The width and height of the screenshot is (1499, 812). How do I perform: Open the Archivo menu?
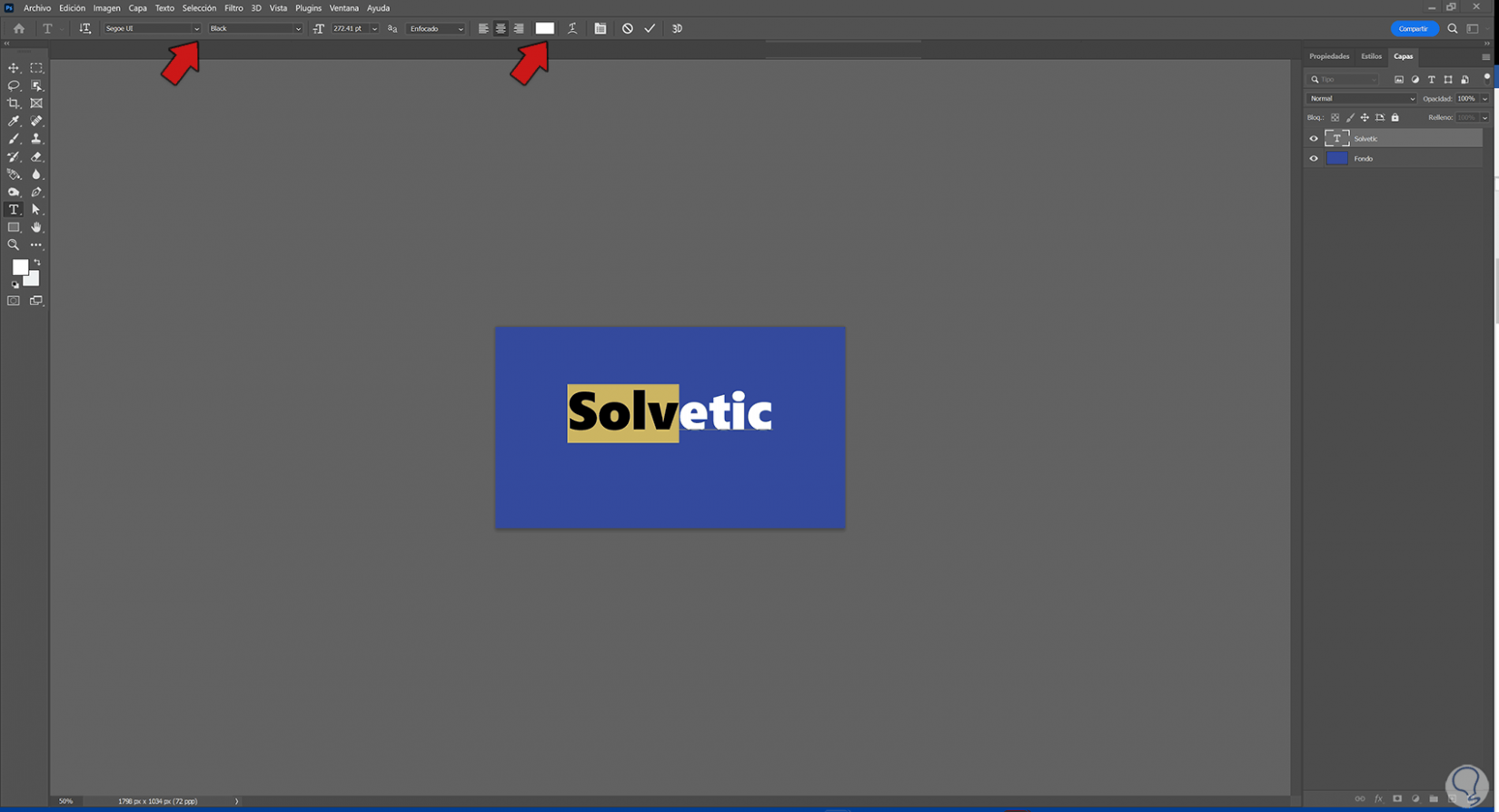click(x=37, y=8)
